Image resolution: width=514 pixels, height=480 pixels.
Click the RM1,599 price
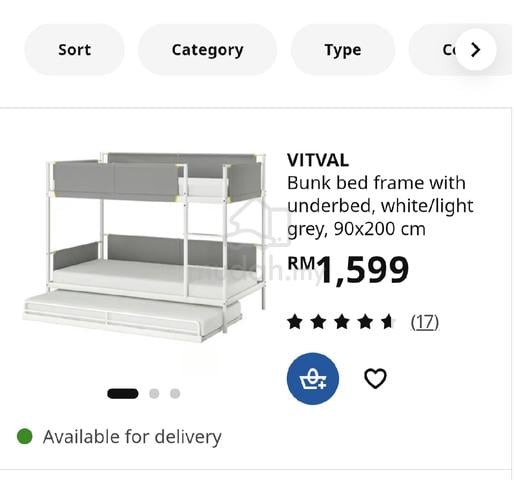tap(348, 269)
